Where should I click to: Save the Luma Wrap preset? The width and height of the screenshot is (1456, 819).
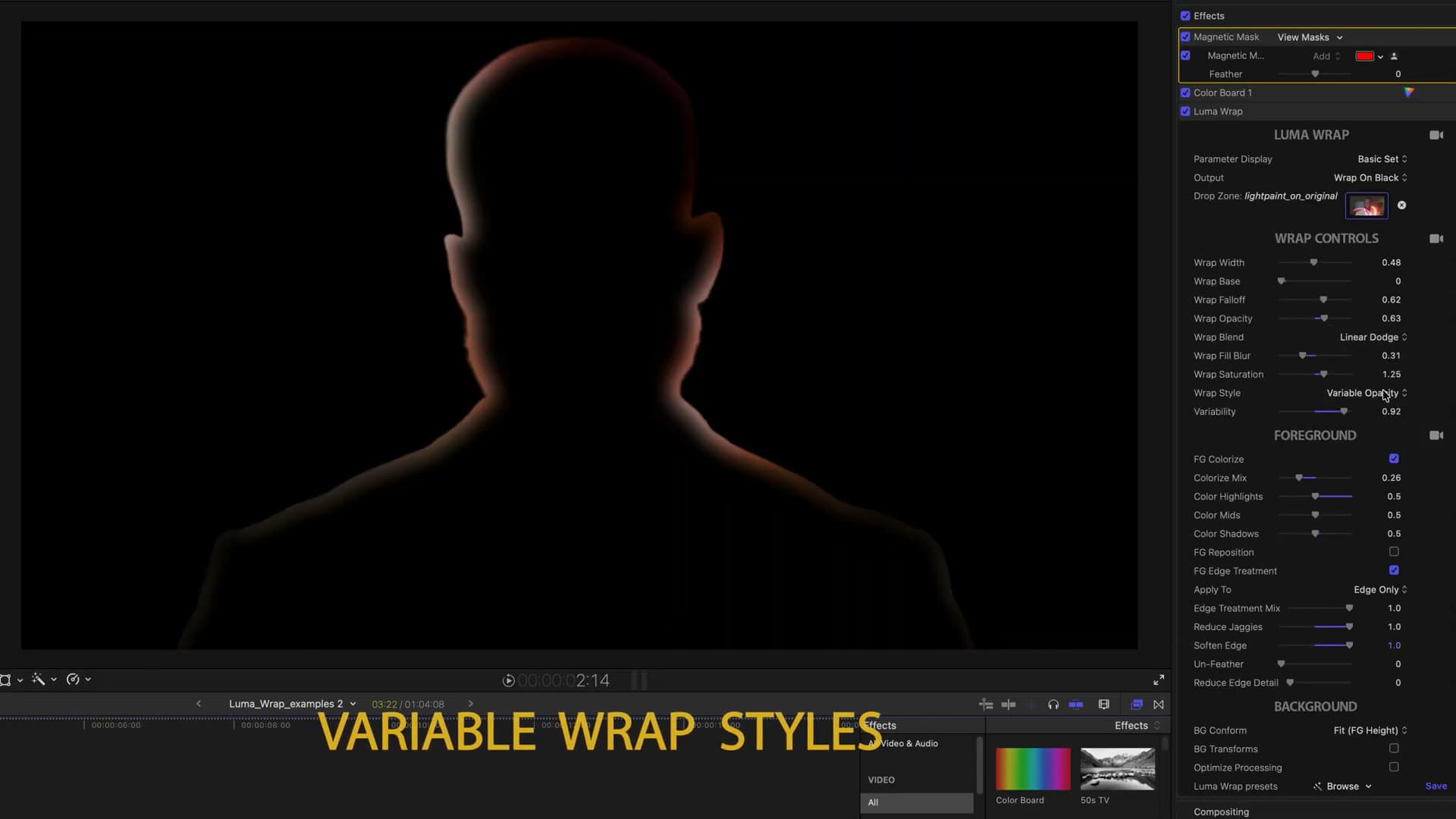pyautogui.click(x=1436, y=786)
